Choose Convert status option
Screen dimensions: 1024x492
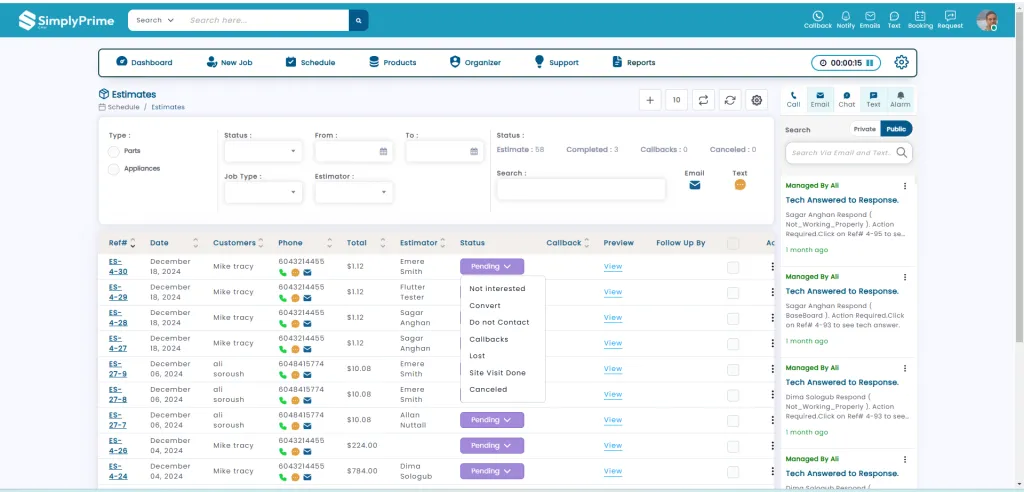pyautogui.click(x=485, y=306)
